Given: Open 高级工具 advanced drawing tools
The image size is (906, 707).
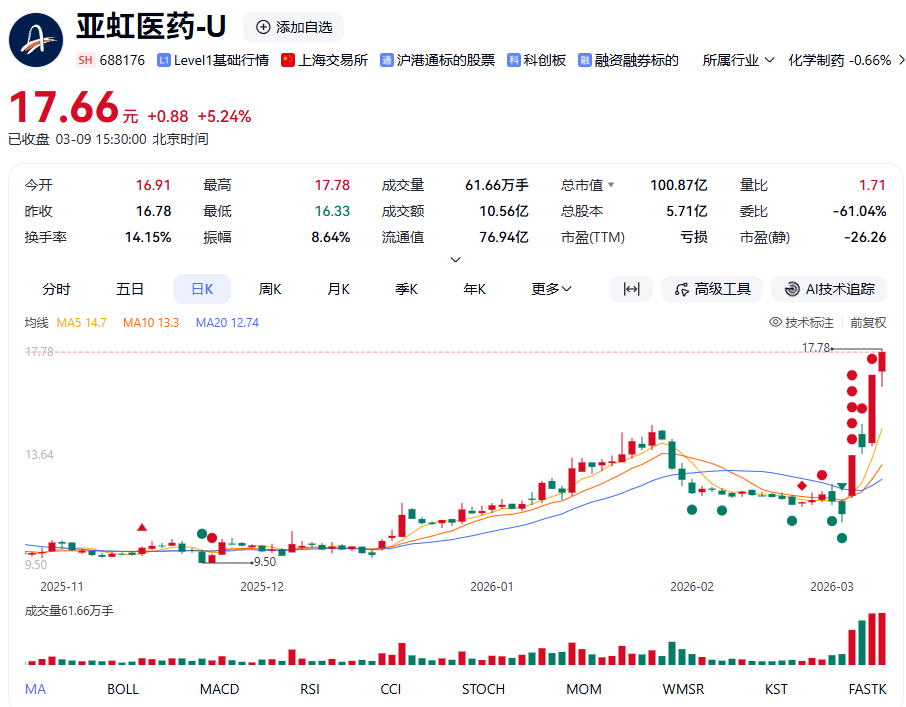Looking at the screenshot, I should pos(712,289).
